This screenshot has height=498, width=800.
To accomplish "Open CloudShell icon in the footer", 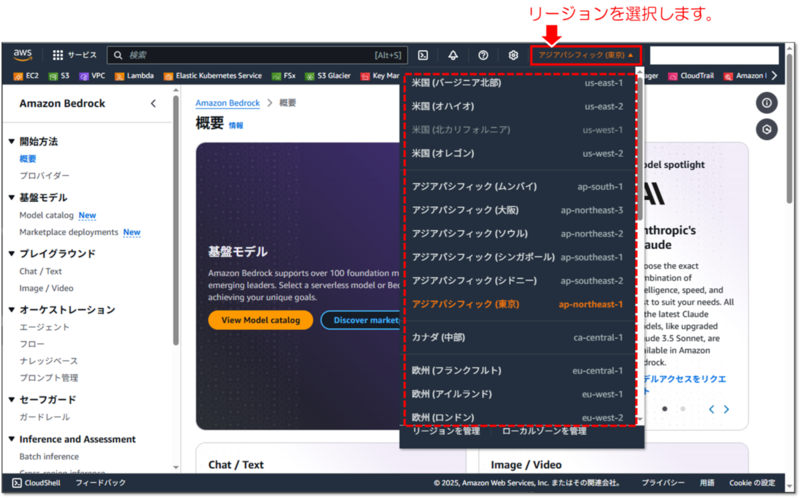I will (x=17, y=483).
